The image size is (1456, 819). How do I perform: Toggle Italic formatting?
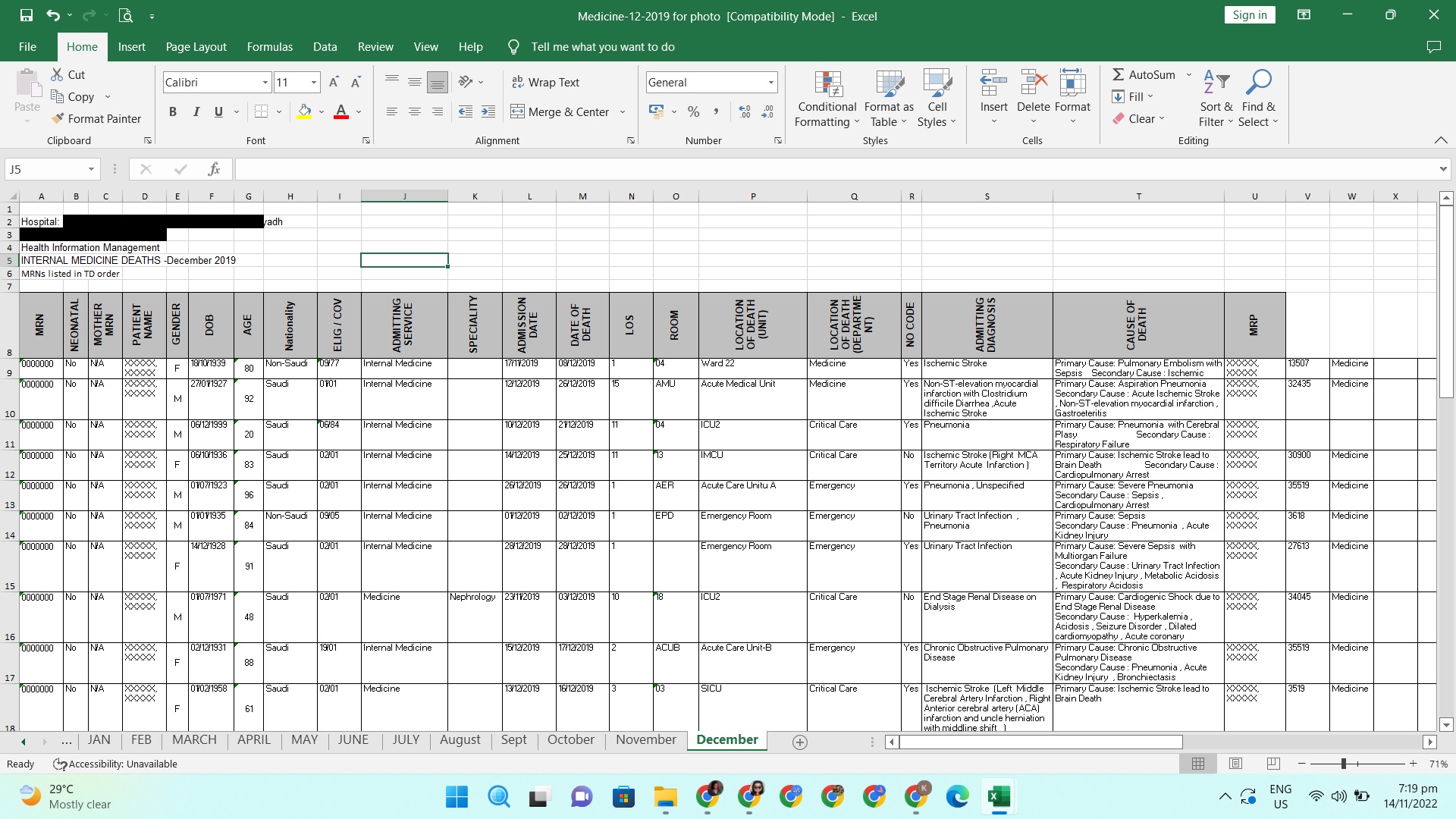tap(196, 112)
